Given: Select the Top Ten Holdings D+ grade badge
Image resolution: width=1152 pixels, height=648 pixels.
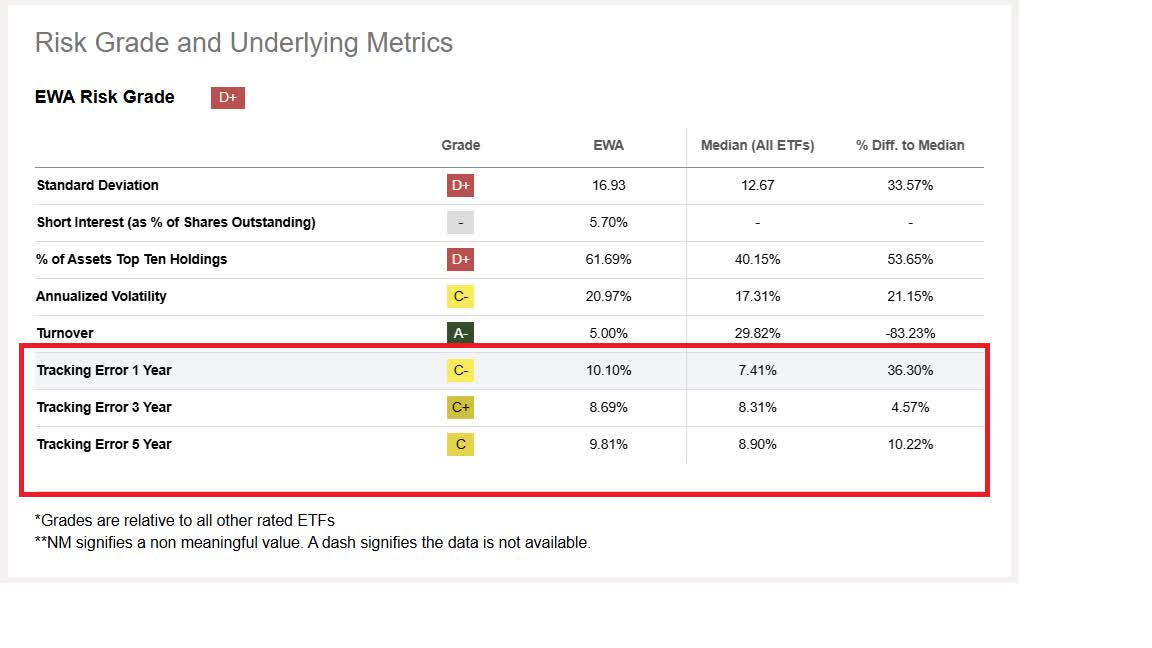Looking at the screenshot, I should pyautogui.click(x=460, y=259).
